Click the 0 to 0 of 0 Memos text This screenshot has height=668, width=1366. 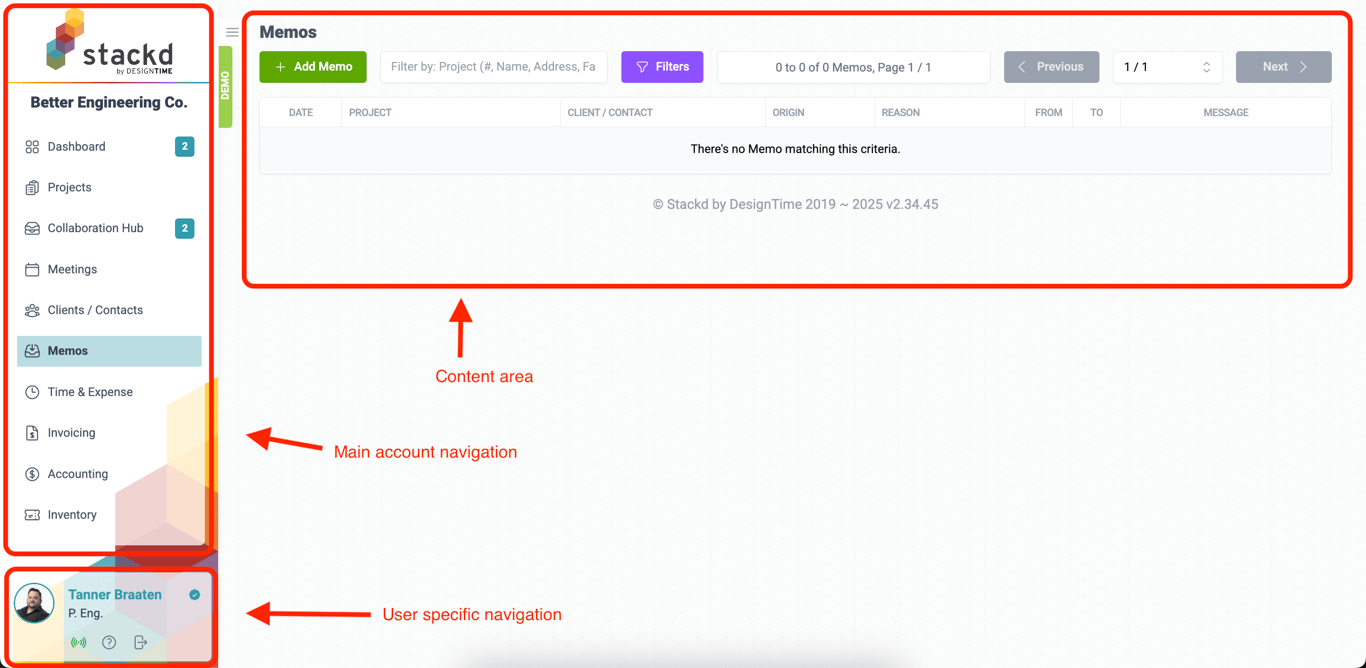point(853,67)
